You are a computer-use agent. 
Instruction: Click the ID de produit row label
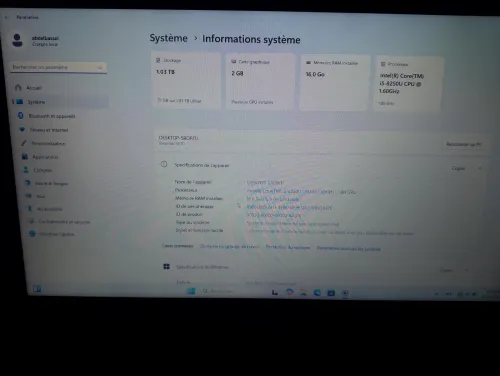click(x=189, y=214)
